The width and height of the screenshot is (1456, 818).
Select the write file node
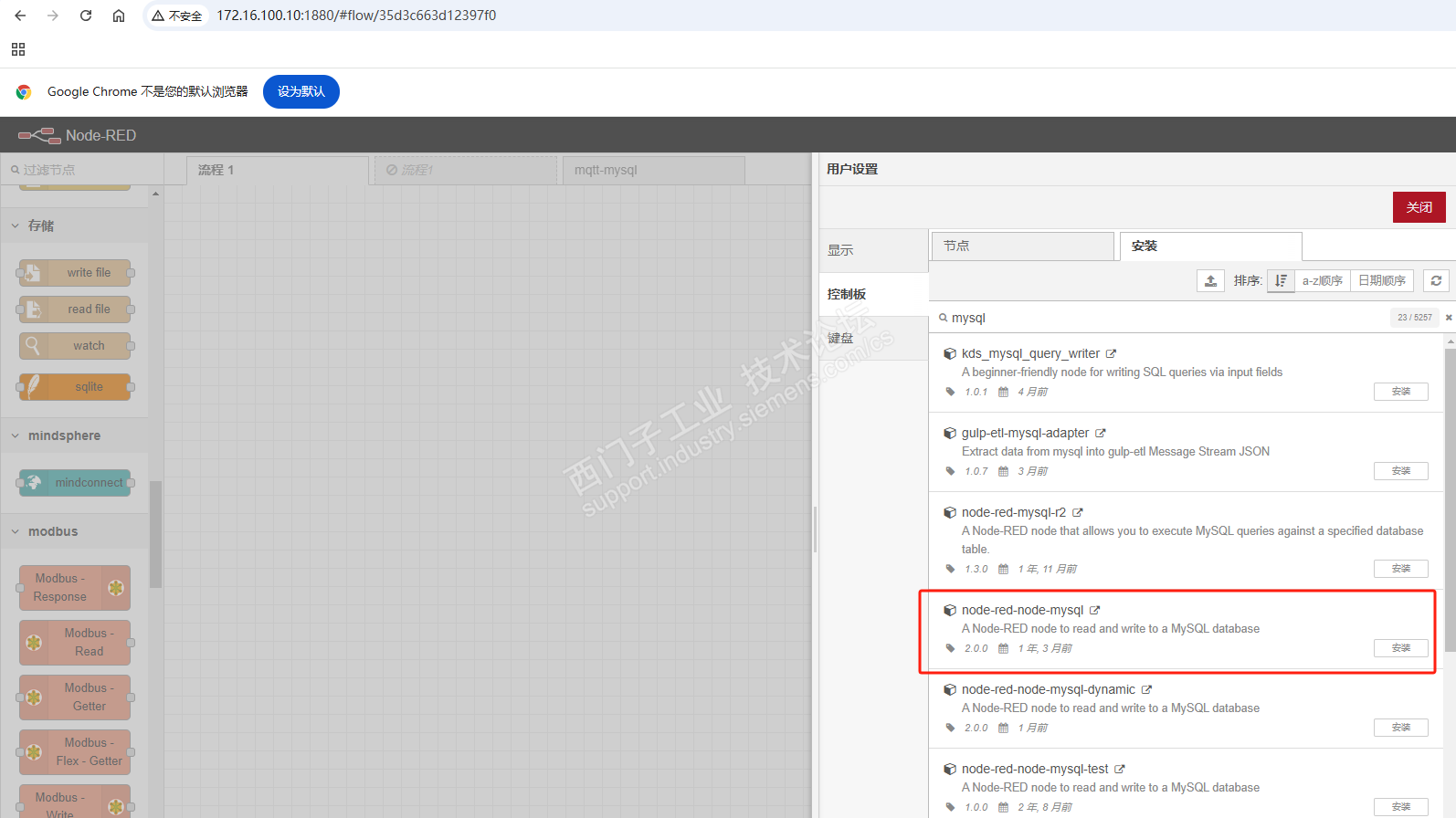click(x=75, y=273)
